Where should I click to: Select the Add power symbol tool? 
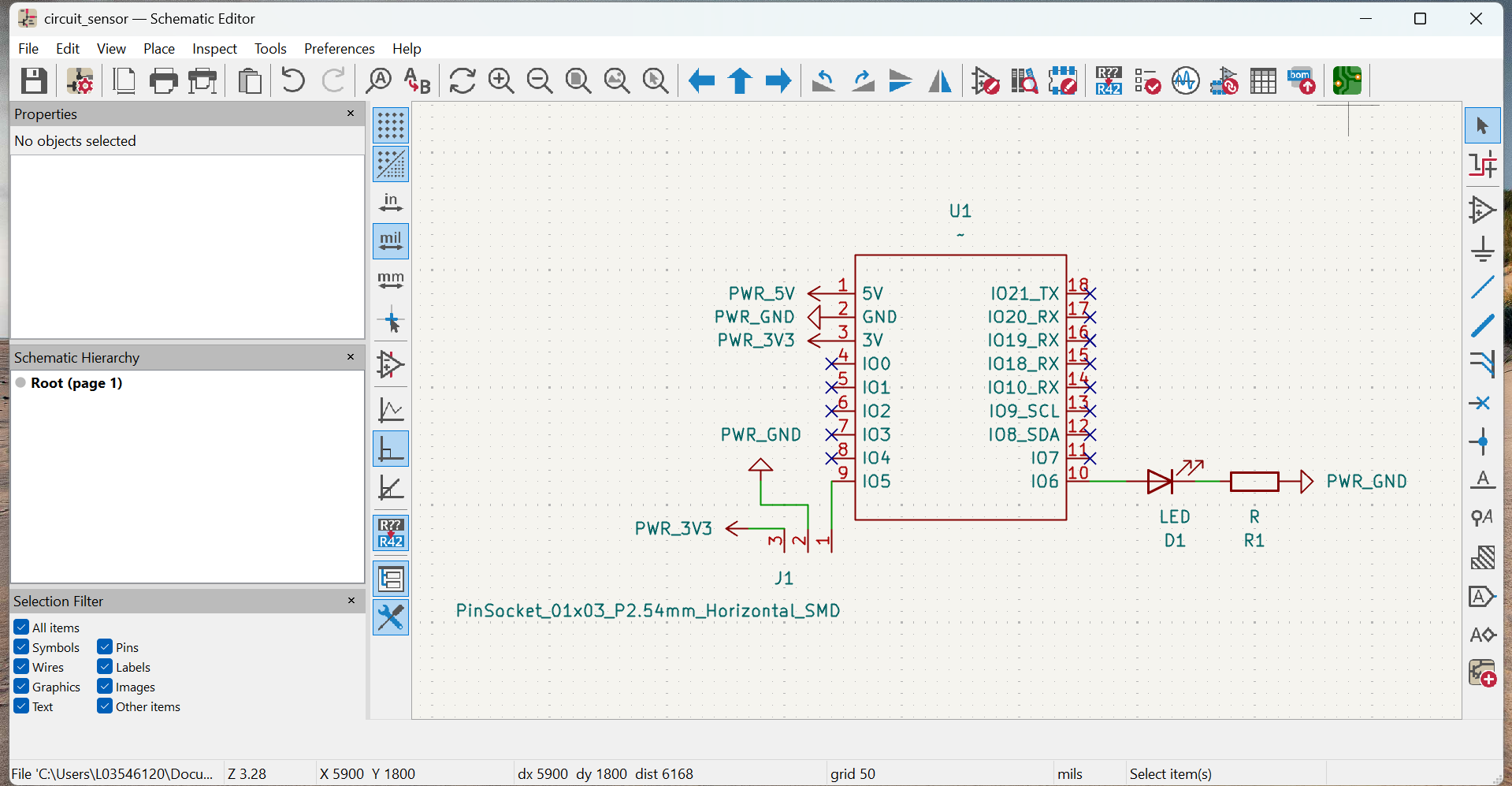[1482, 249]
